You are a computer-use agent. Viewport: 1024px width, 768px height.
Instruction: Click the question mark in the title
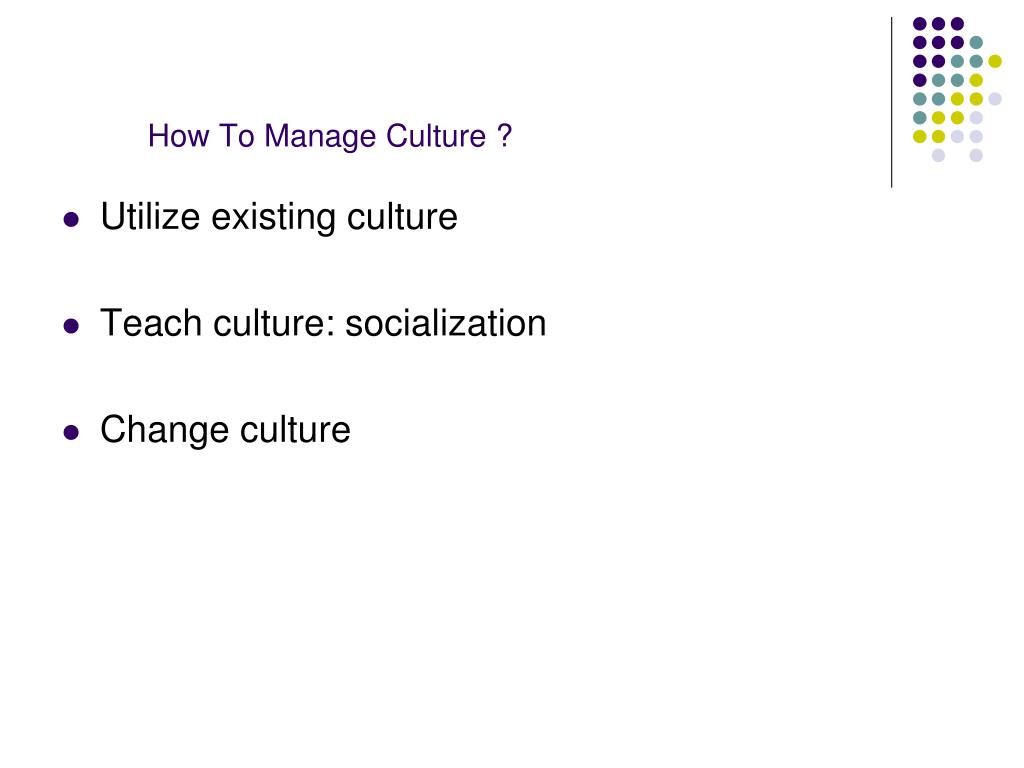tap(504, 135)
